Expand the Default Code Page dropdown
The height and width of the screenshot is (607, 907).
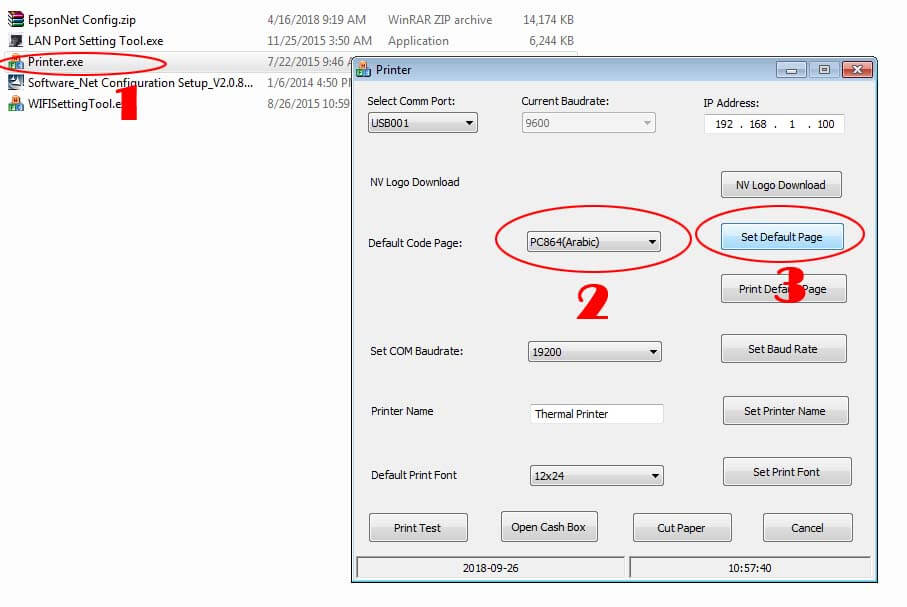coord(594,242)
